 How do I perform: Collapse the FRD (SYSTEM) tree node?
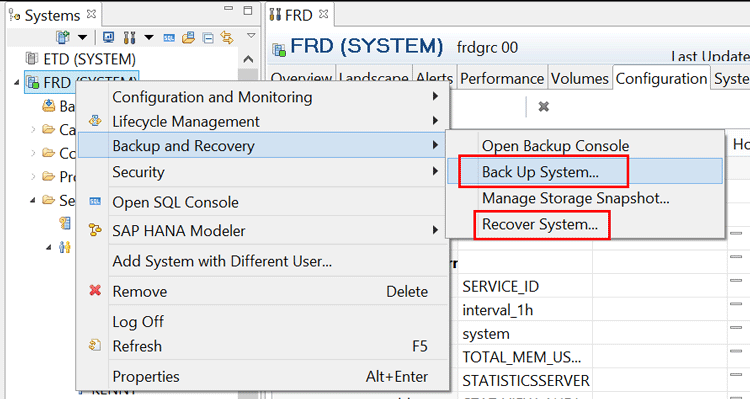coord(17,82)
